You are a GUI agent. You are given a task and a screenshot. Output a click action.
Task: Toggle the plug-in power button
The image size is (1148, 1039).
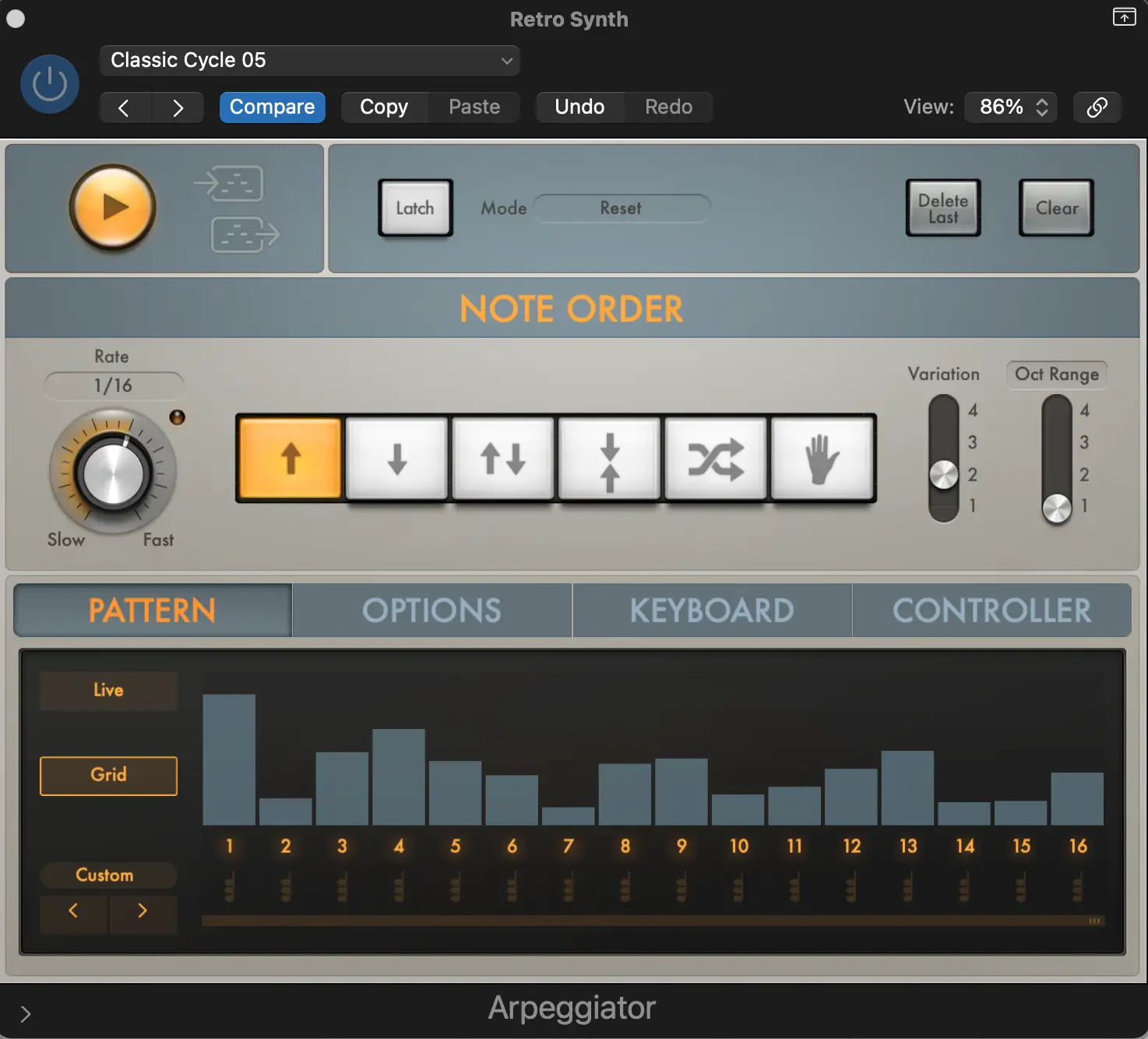(x=50, y=84)
